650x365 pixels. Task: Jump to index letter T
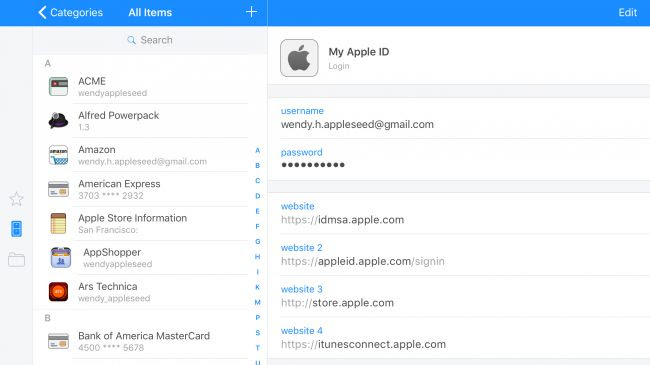coord(257,348)
